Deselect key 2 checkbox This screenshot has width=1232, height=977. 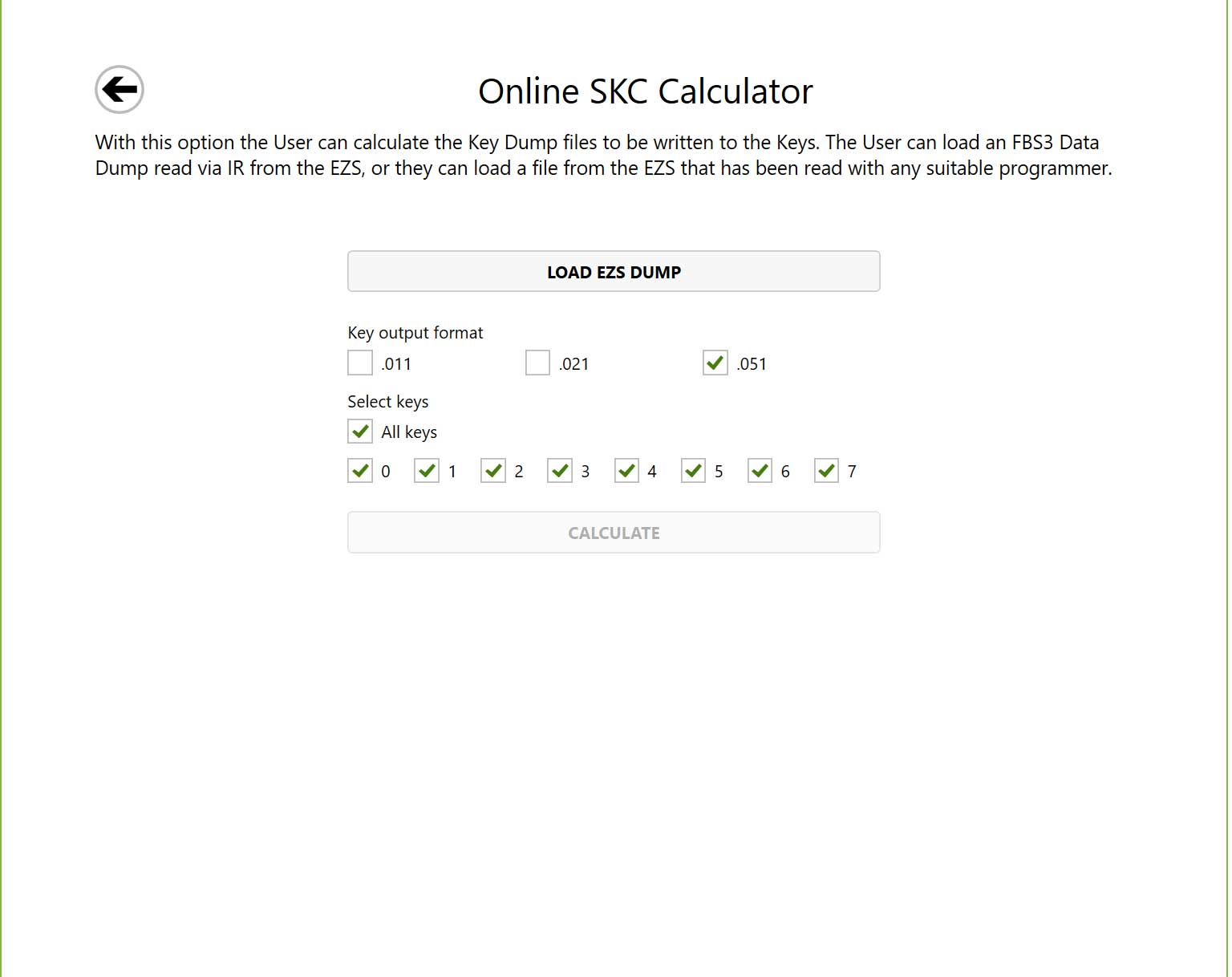coord(493,471)
